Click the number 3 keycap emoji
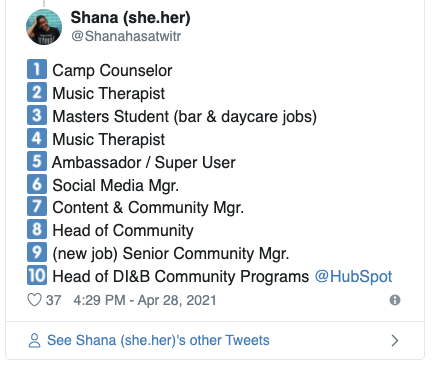Screen dimensions: 433x367 point(37,115)
